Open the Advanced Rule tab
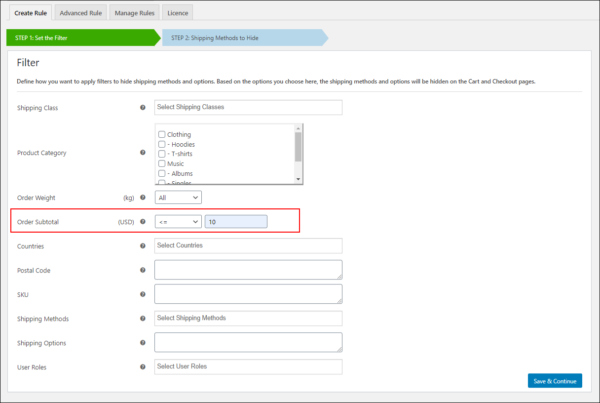Image resolution: width=600 pixels, height=403 pixels. (x=81, y=13)
